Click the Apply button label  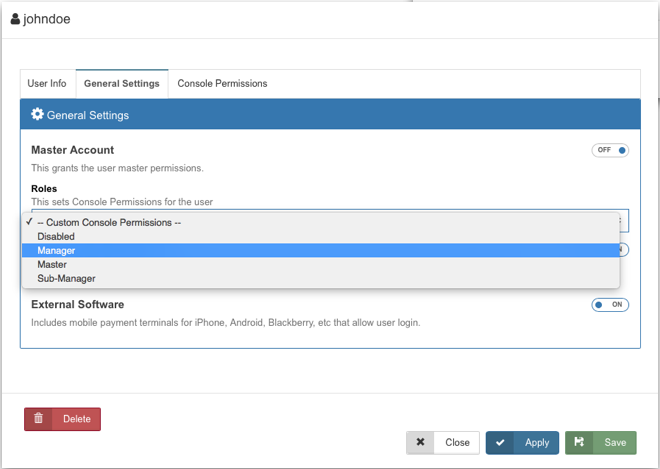537,442
